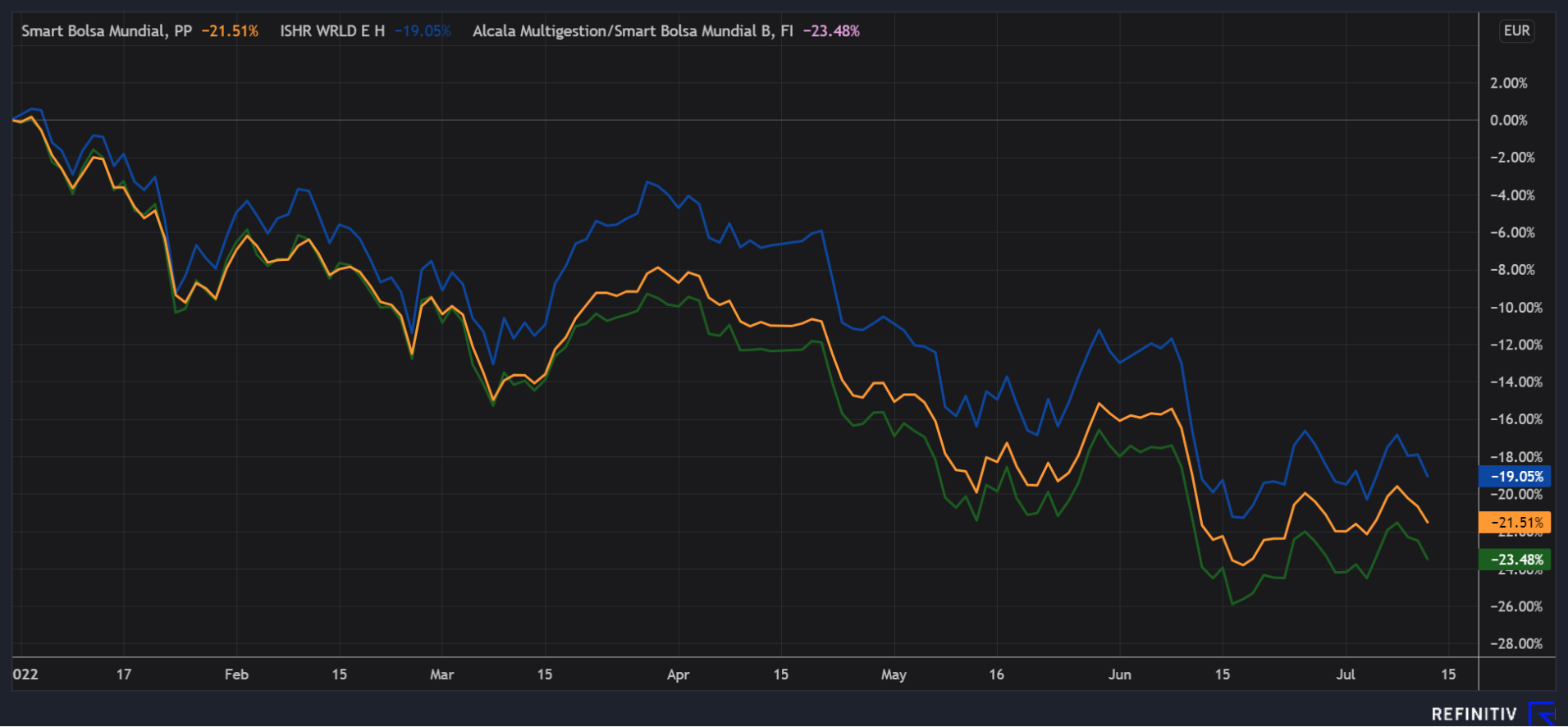Click the orange -21.51% price axis tag
The width and height of the screenshot is (1568, 727).
(1515, 522)
